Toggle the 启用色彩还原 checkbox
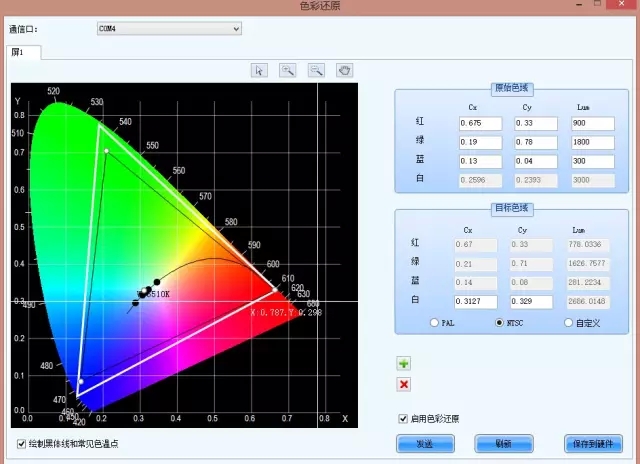 pyautogui.click(x=404, y=418)
